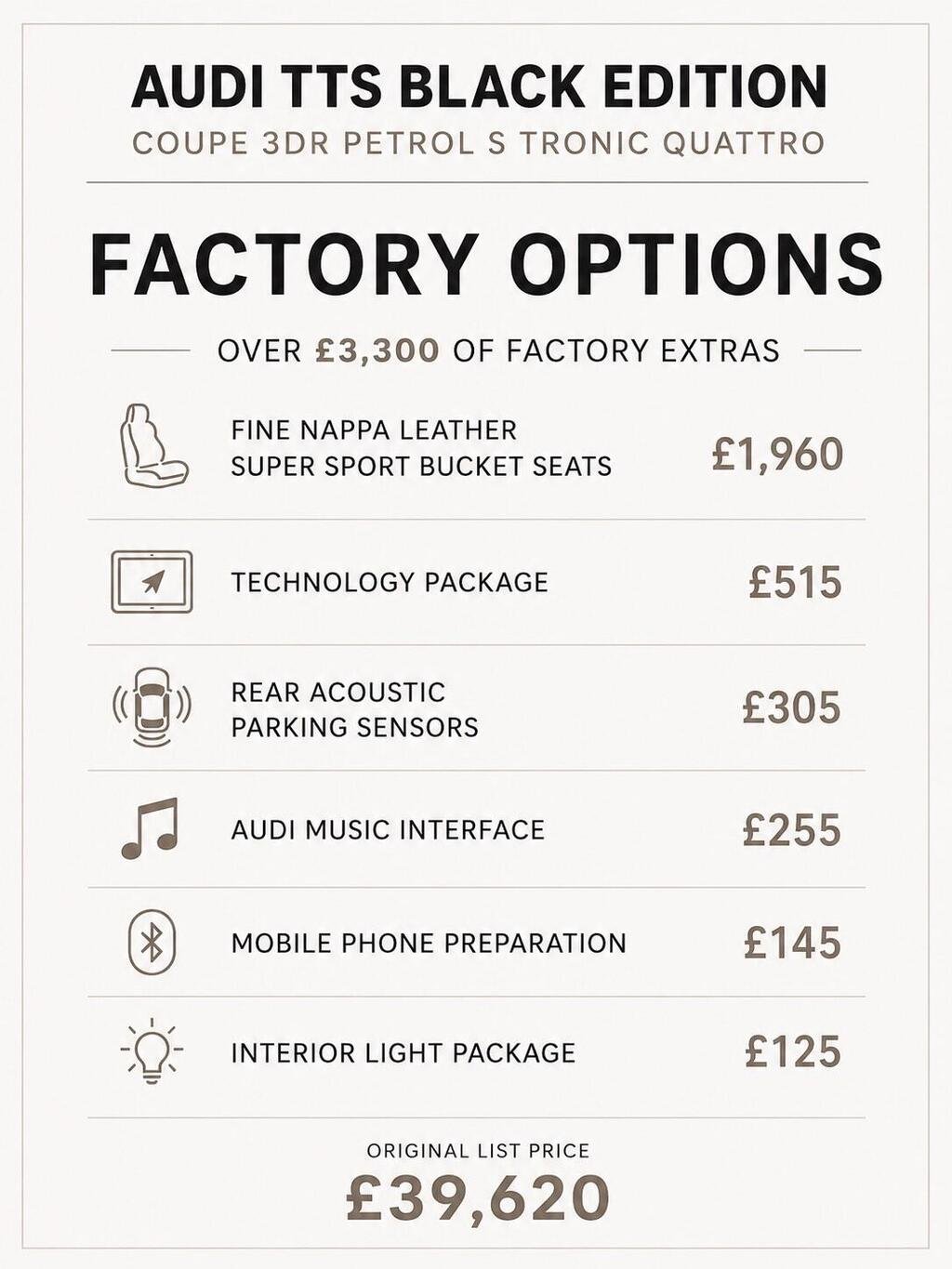Viewport: 952px width, 1269px height.
Task: Click the light bulb icon
Action: pos(152,1051)
